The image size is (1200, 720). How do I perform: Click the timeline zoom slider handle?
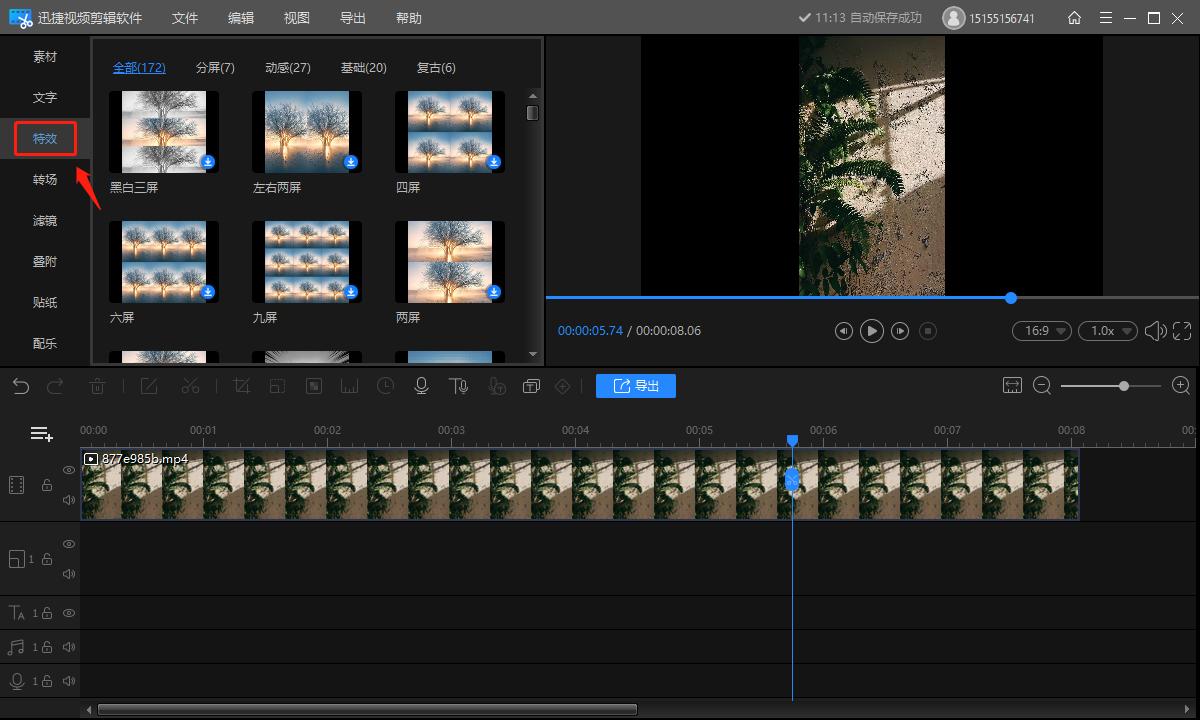click(x=1124, y=386)
